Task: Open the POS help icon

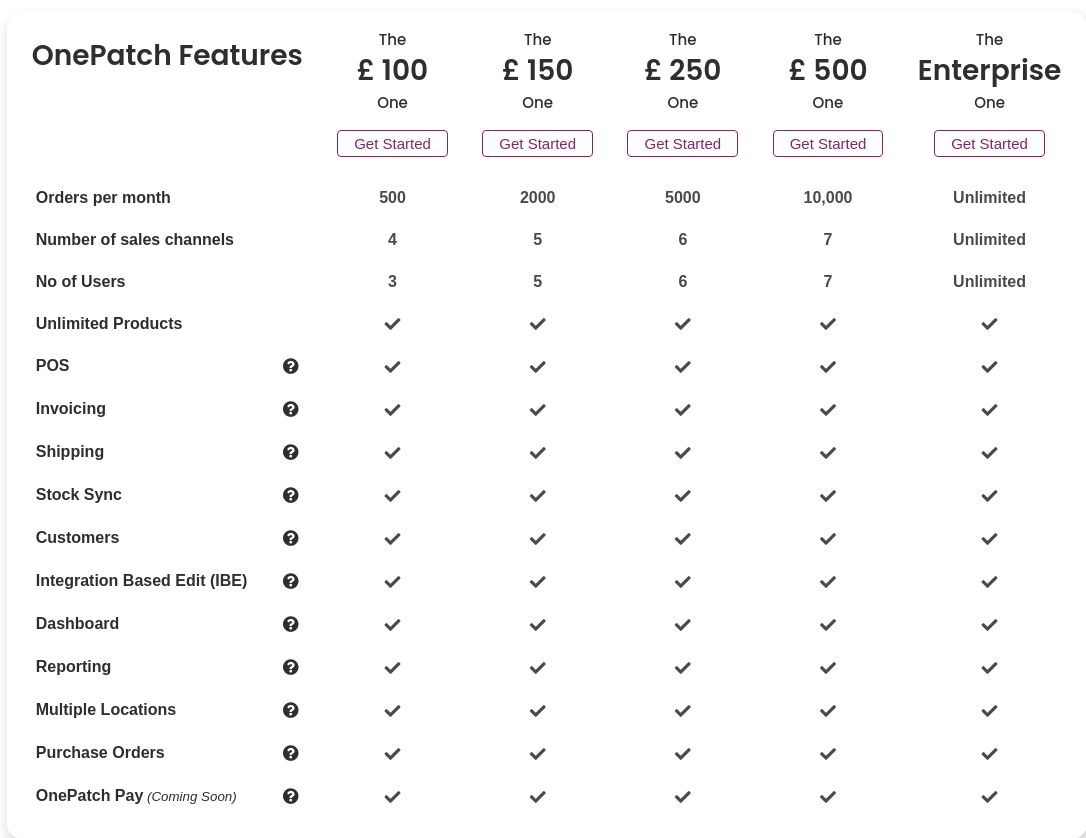Action: (290, 366)
